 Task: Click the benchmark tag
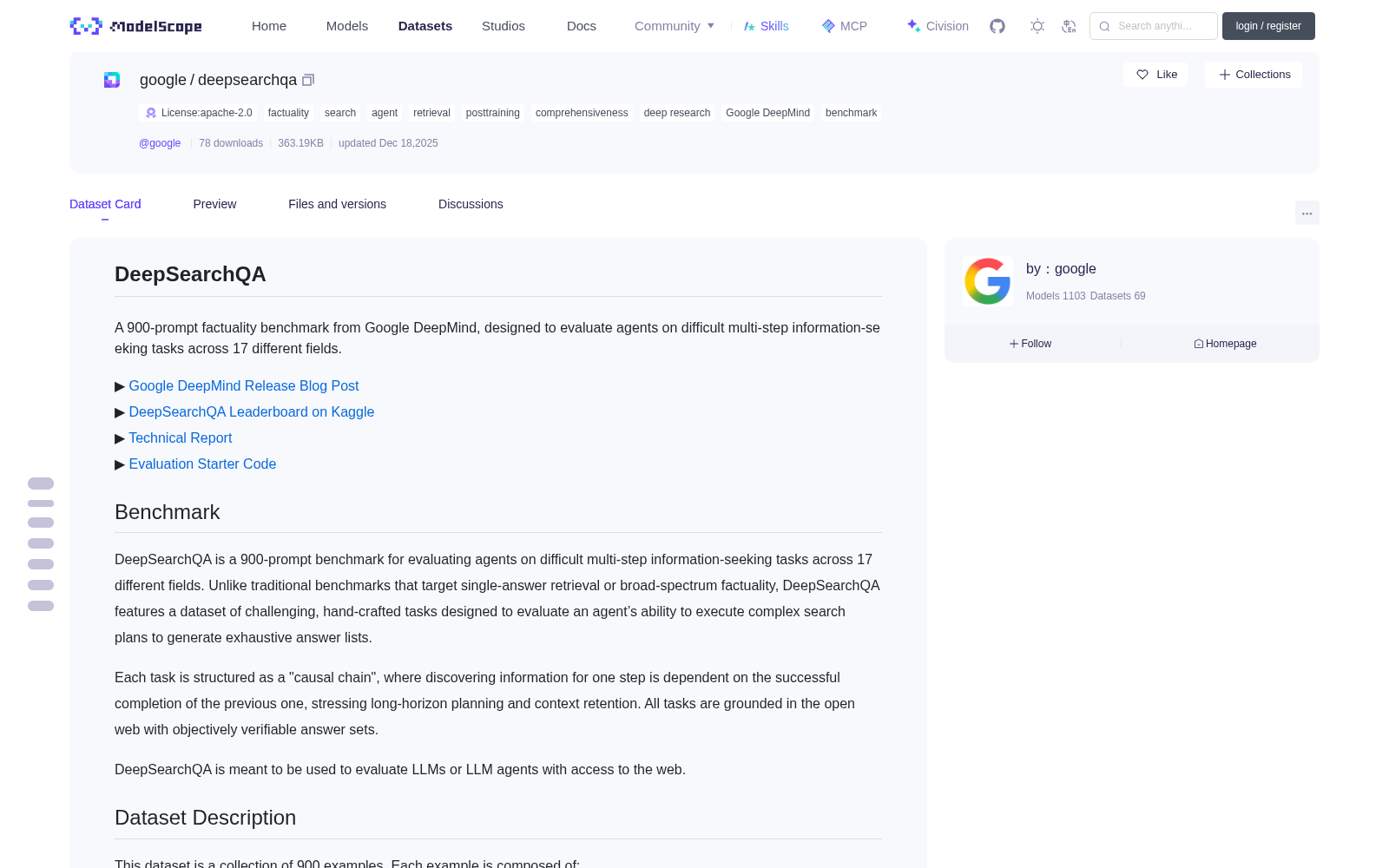851,113
